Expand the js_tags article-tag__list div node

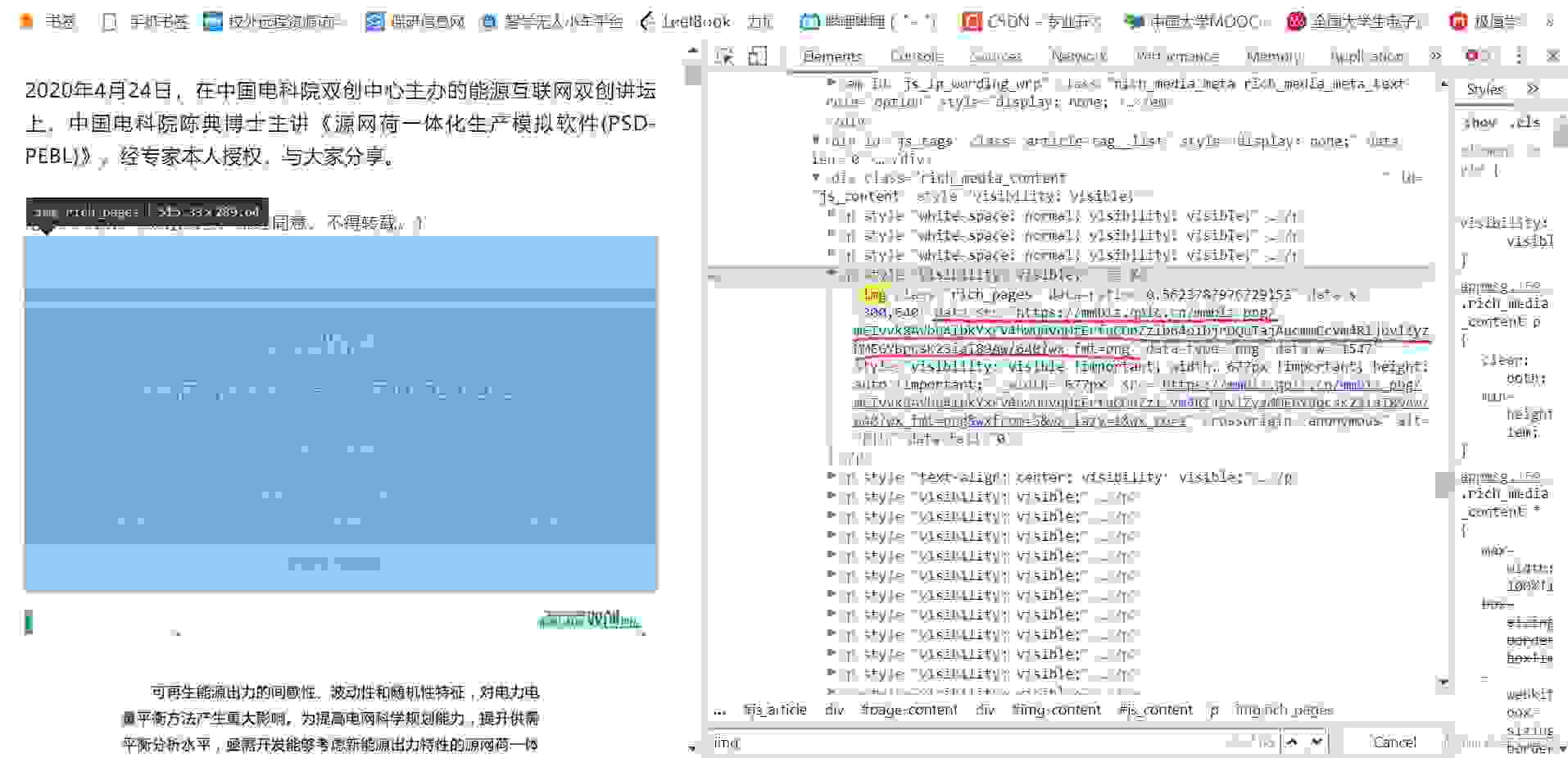815,140
